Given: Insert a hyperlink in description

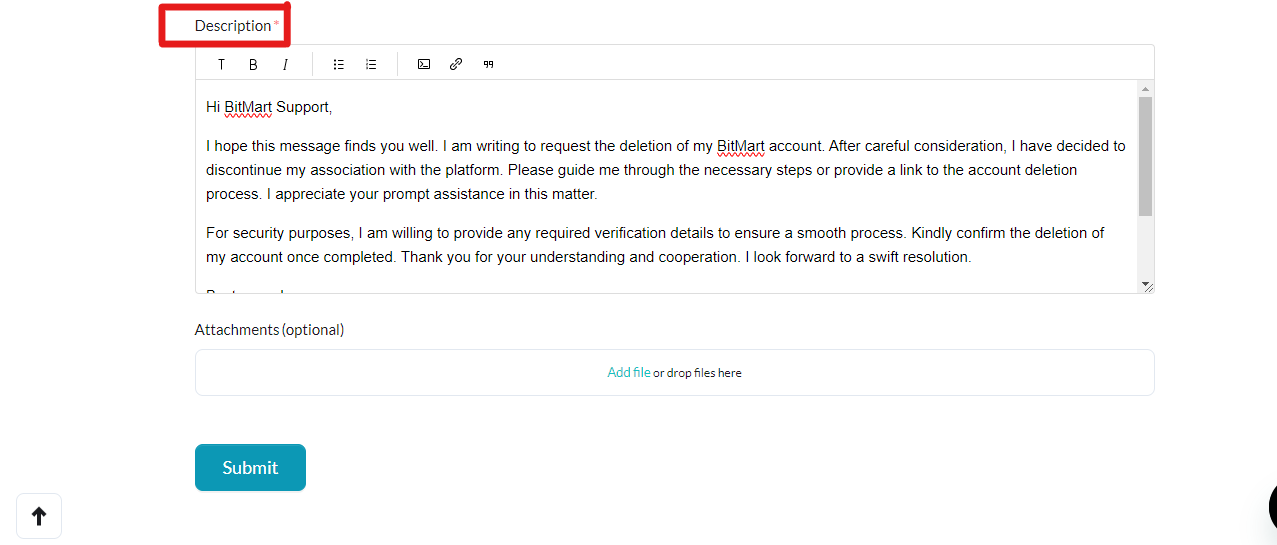Looking at the screenshot, I should pos(456,64).
